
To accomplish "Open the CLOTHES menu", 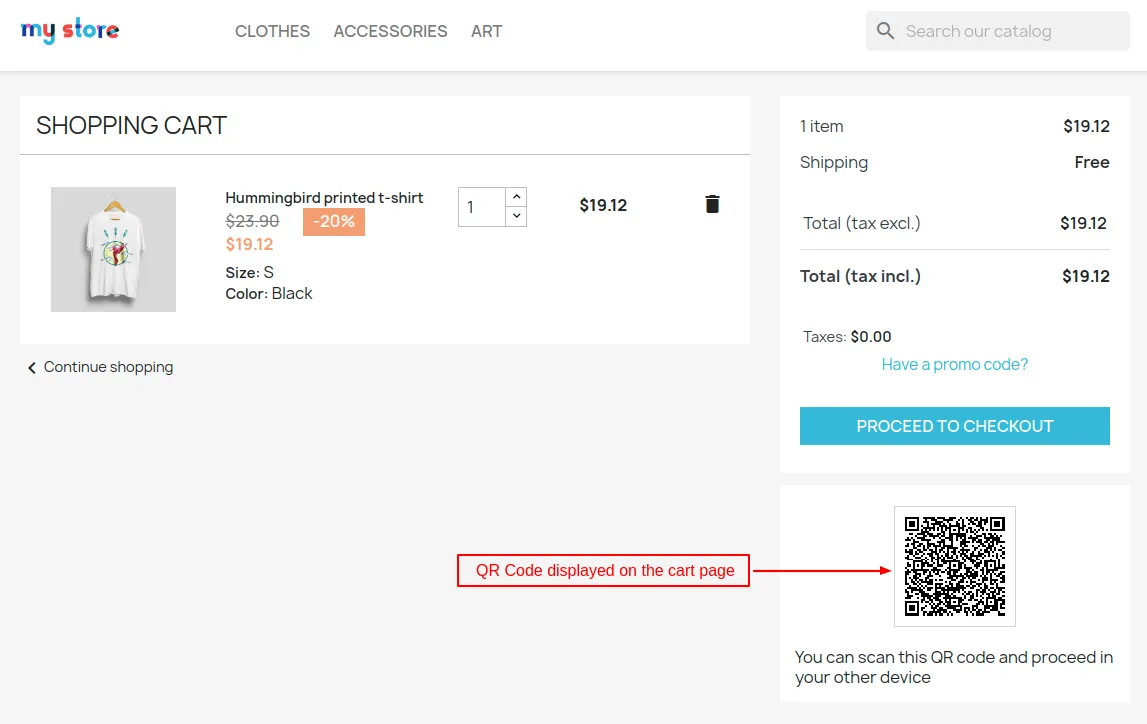I will click(272, 31).
